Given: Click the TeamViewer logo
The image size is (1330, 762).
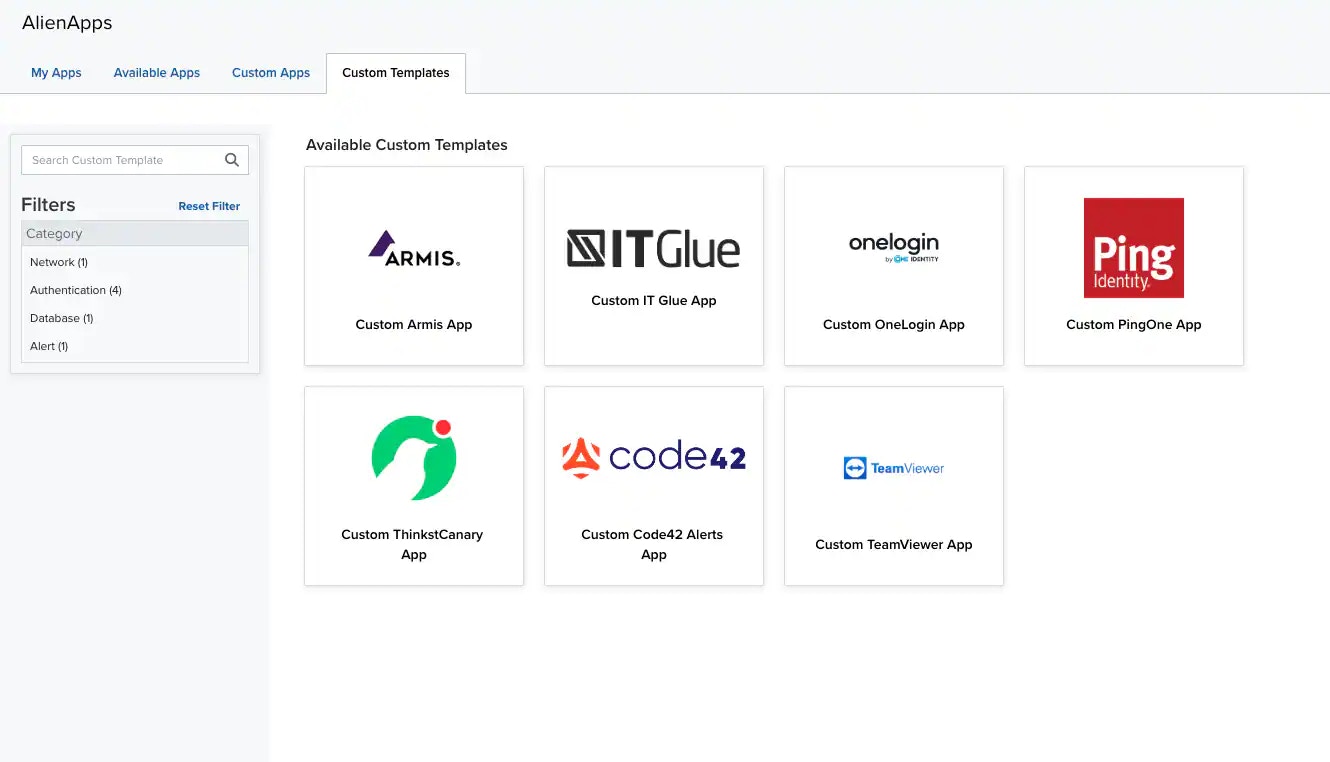Looking at the screenshot, I should 894,468.
